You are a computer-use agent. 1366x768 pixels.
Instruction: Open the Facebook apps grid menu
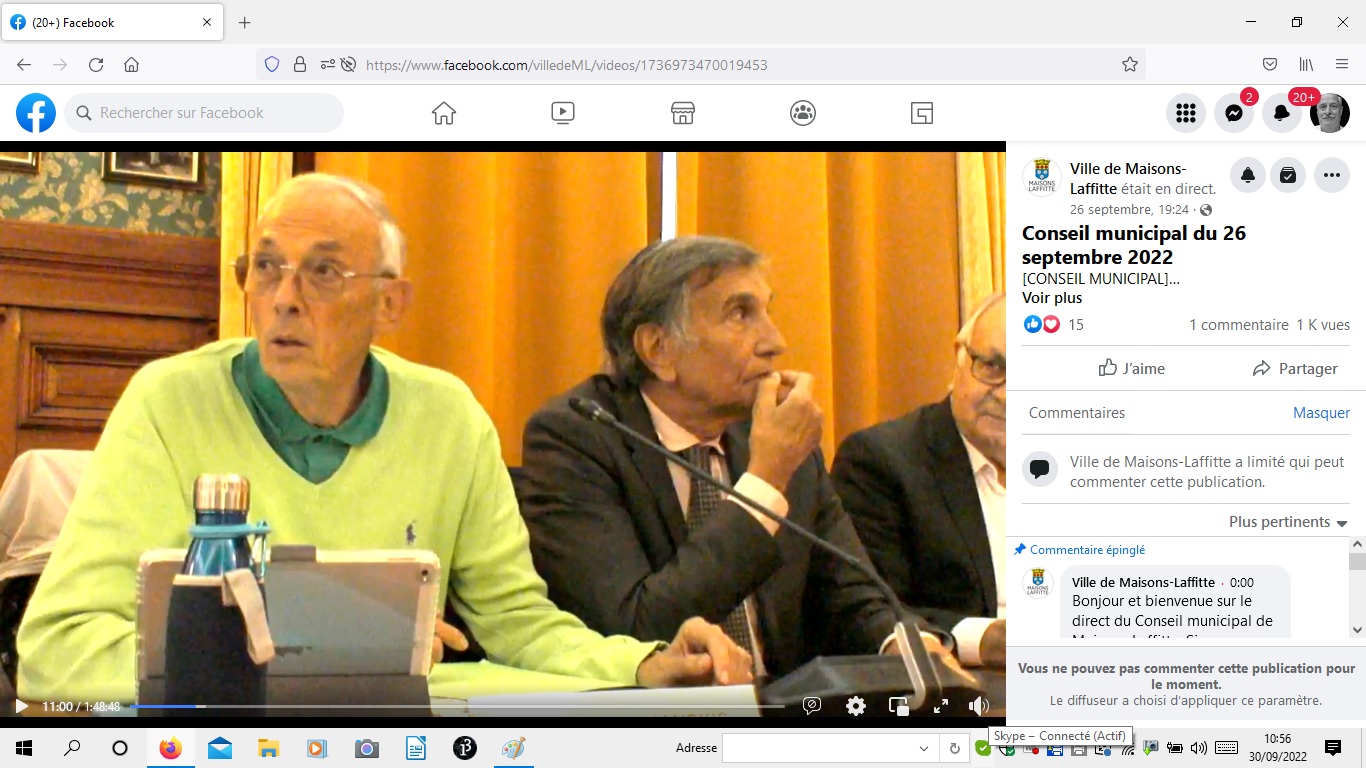pyautogui.click(x=1186, y=113)
